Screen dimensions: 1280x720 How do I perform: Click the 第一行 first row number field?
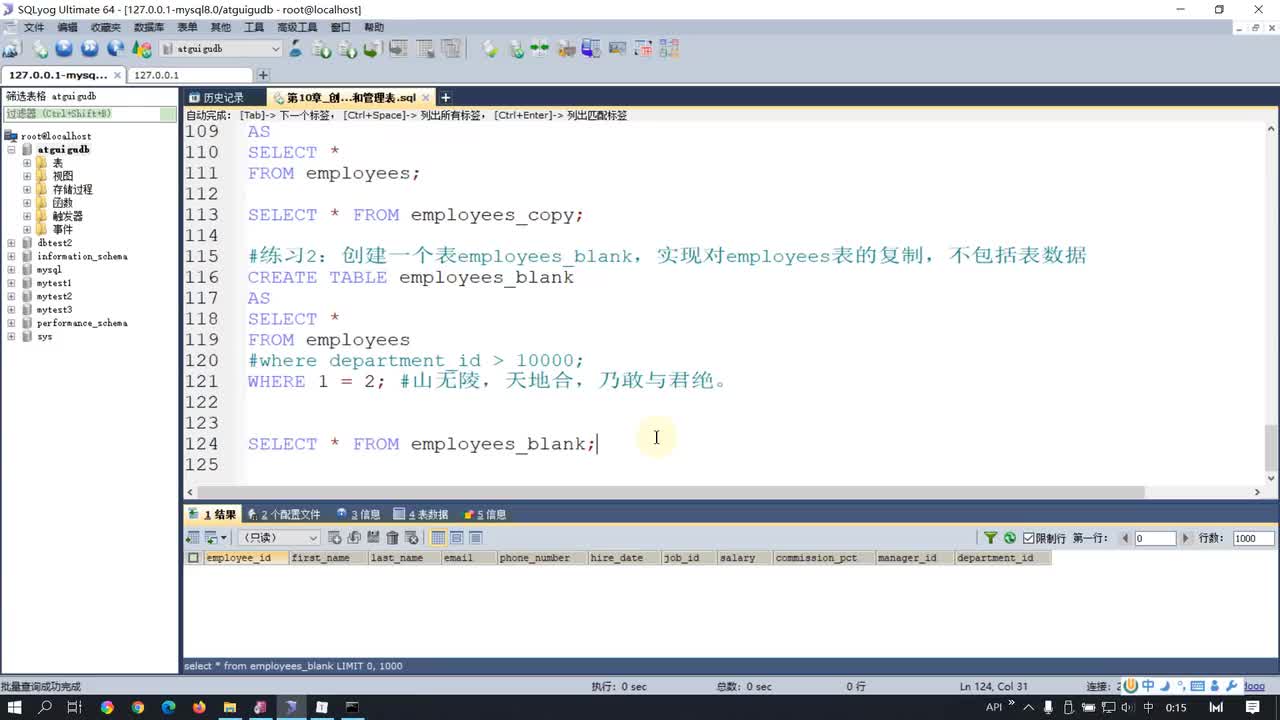pyautogui.click(x=1155, y=538)
